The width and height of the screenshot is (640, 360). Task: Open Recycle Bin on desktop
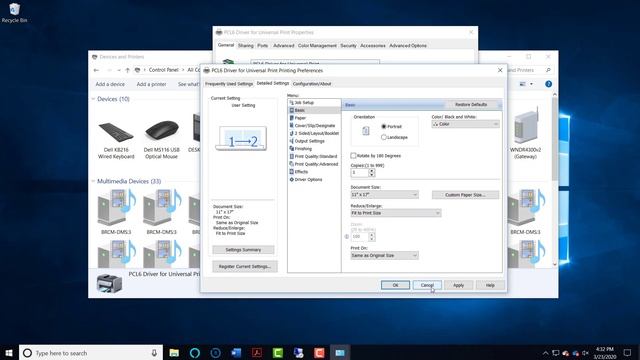(x=14, y=12)
